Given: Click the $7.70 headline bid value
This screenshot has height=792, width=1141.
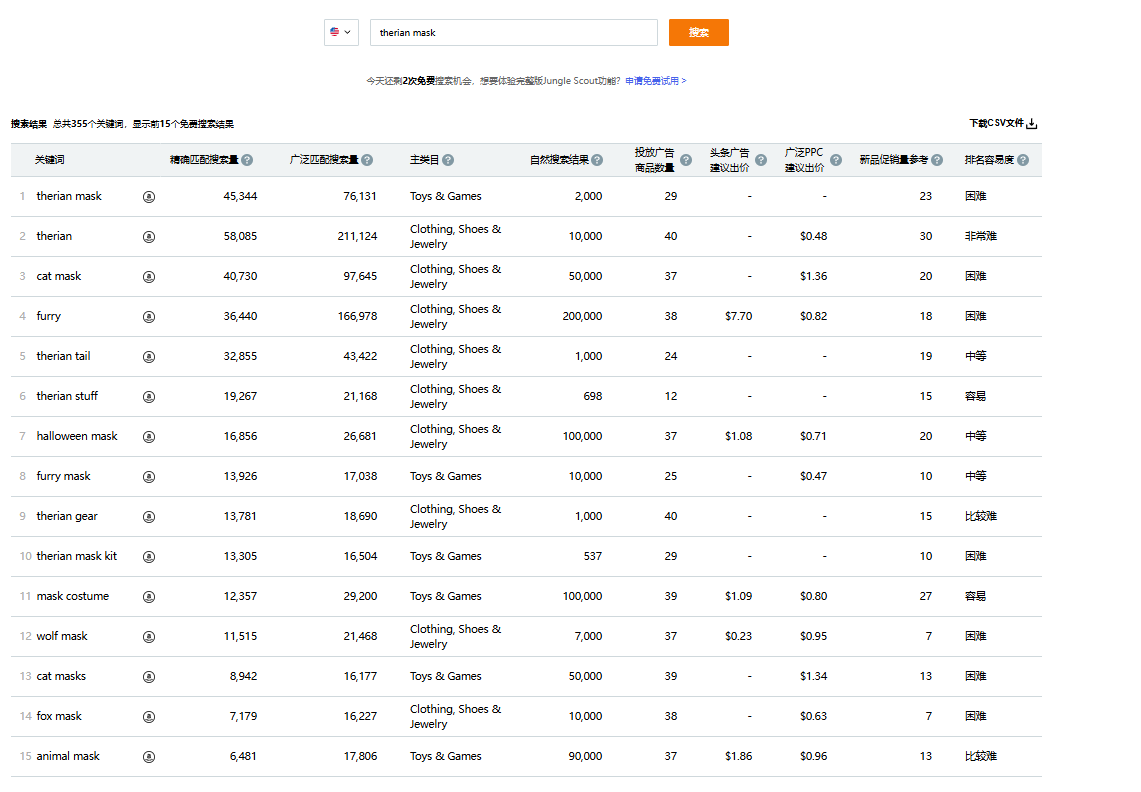Looking at the screenshot, I should pyautogui.click(x=739, y=317).
